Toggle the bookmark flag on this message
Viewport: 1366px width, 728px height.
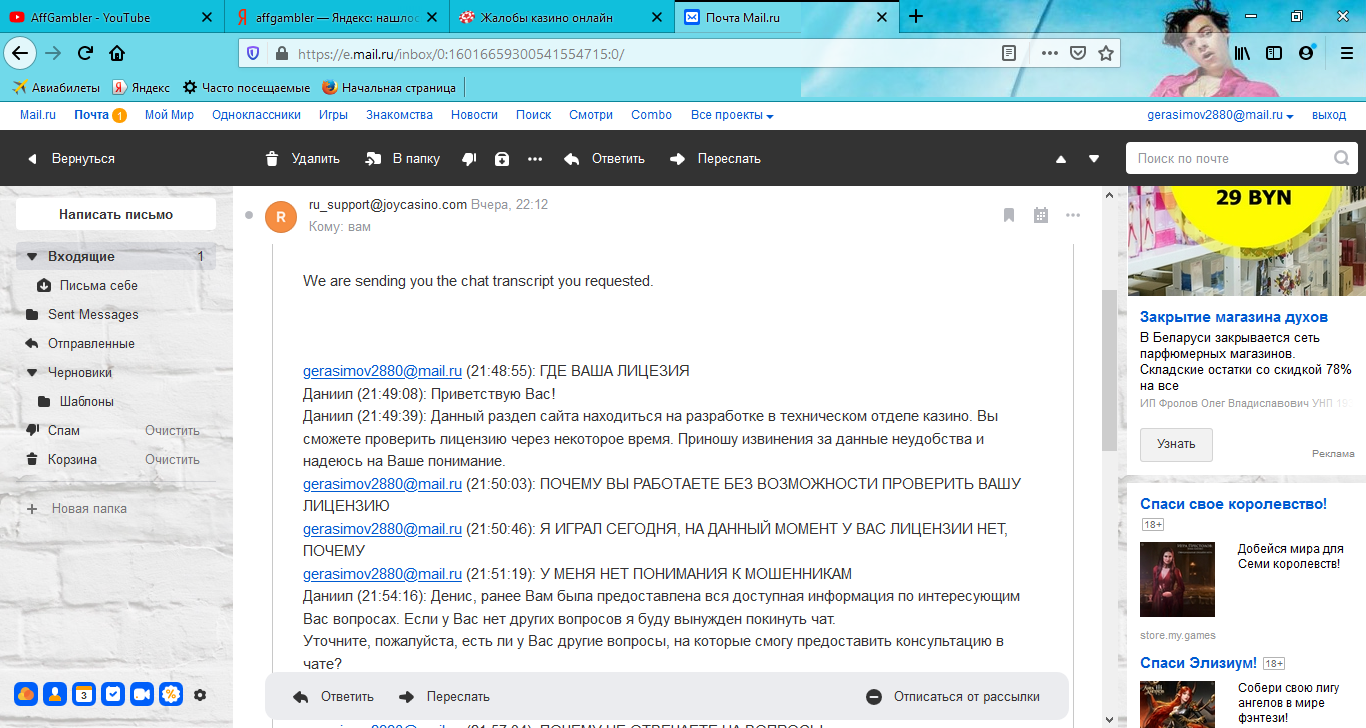click(1009, 215)
